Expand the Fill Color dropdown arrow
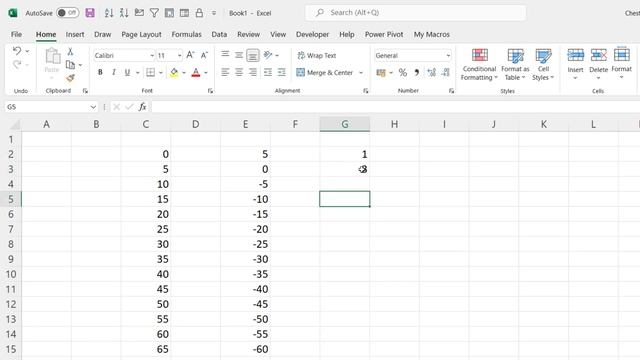Screen dimensions: 640x360 [x=184, y=73]
